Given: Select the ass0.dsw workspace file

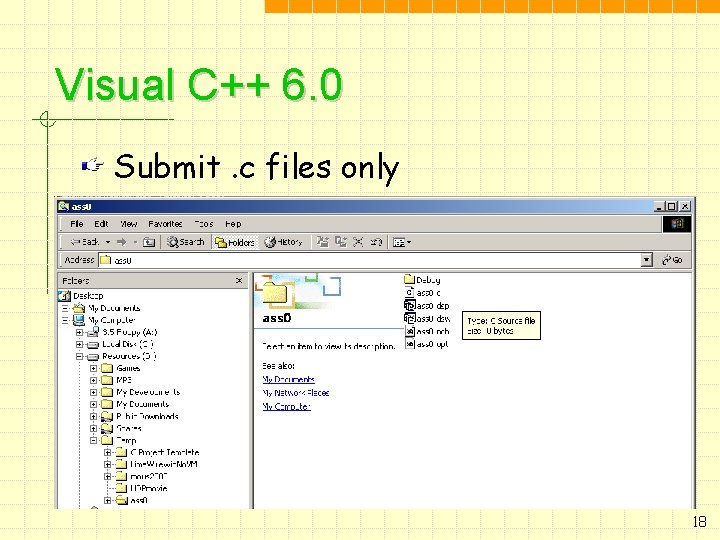Looking at the screenshot, I should tap(427, 318).
